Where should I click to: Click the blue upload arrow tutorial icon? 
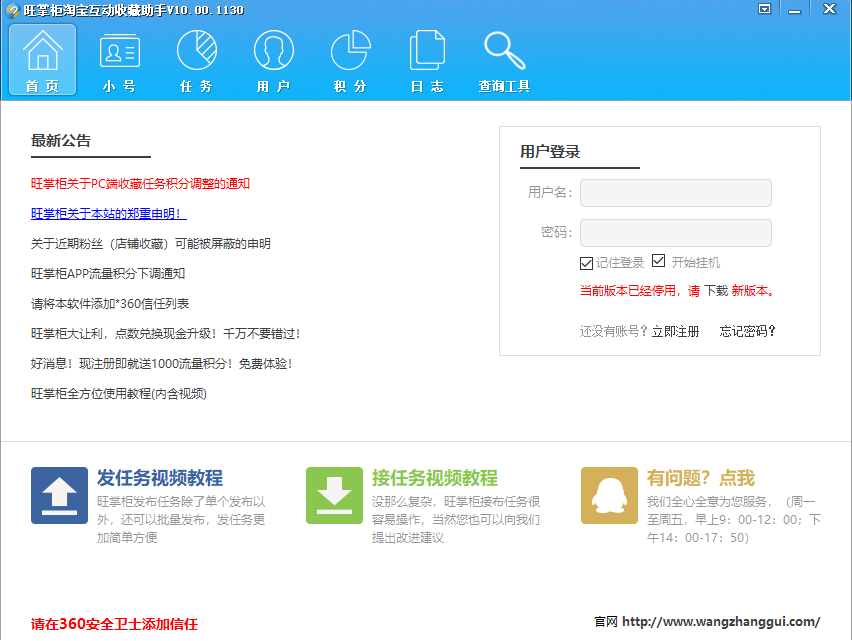point(59,495)
